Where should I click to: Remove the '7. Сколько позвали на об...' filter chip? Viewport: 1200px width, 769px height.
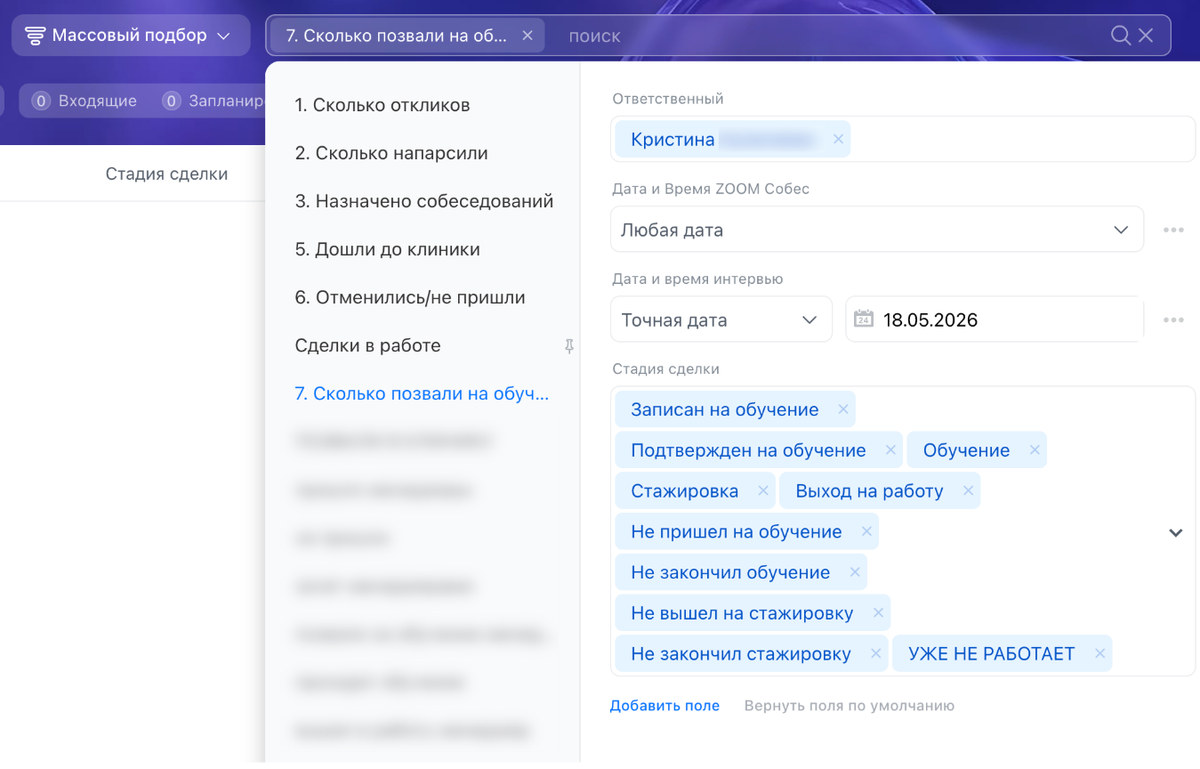pos(527,35)
